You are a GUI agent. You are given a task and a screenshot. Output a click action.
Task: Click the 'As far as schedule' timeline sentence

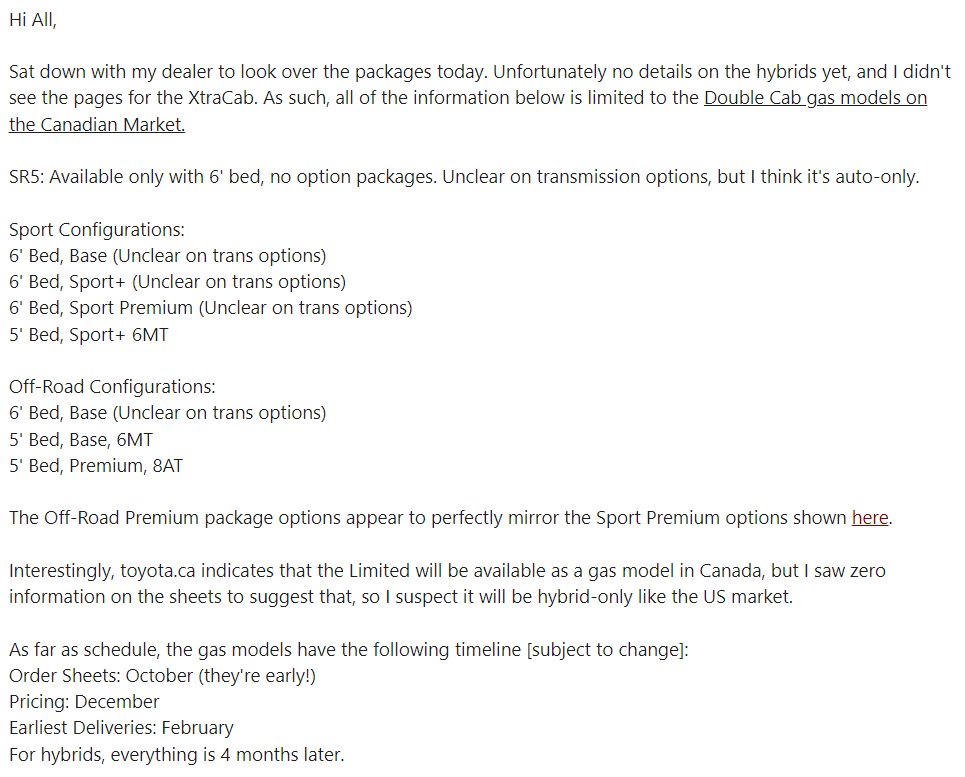348,650
